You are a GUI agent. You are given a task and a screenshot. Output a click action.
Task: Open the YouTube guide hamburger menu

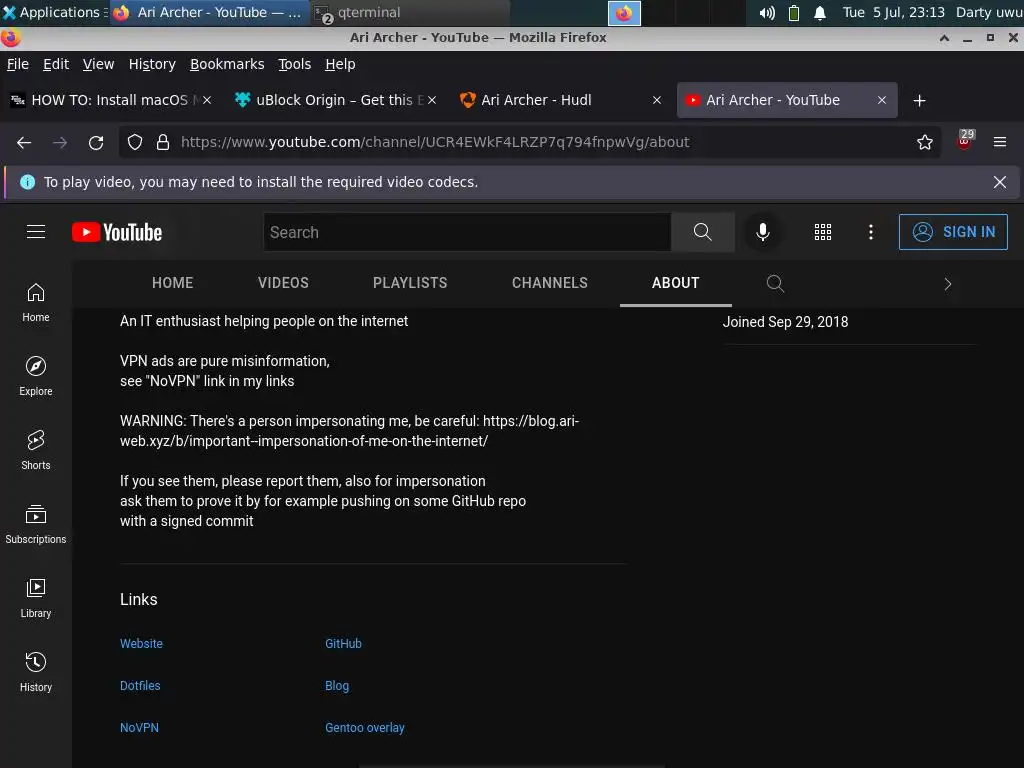[36, 232]
